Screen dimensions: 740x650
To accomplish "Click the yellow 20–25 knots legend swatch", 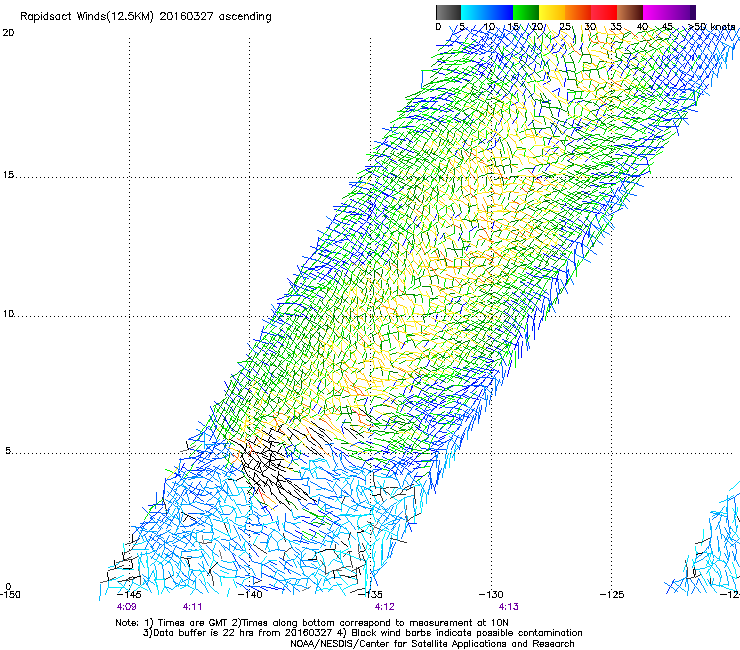I will 552,12.
